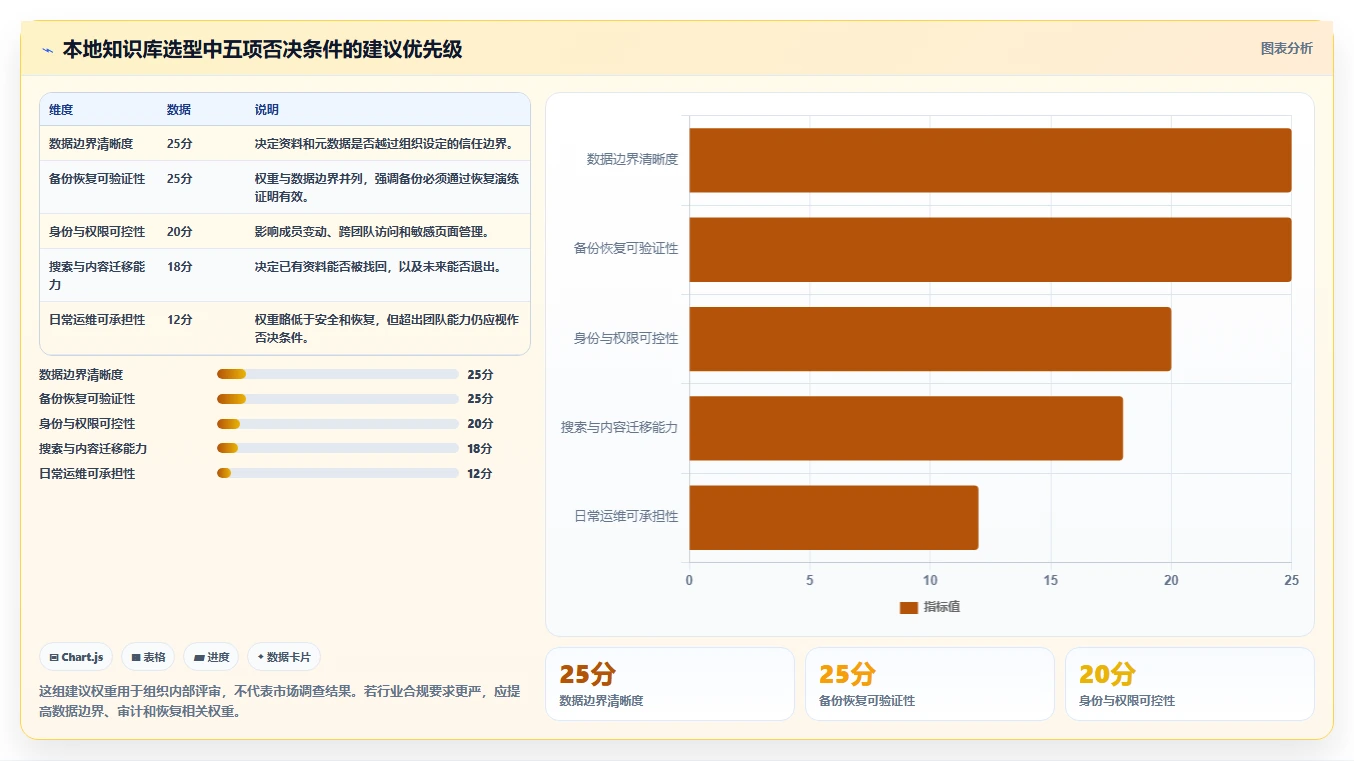The image size is (1354, 761).
Task: Click the description starting 决定资料和元数据
Action: pos(385,144)
